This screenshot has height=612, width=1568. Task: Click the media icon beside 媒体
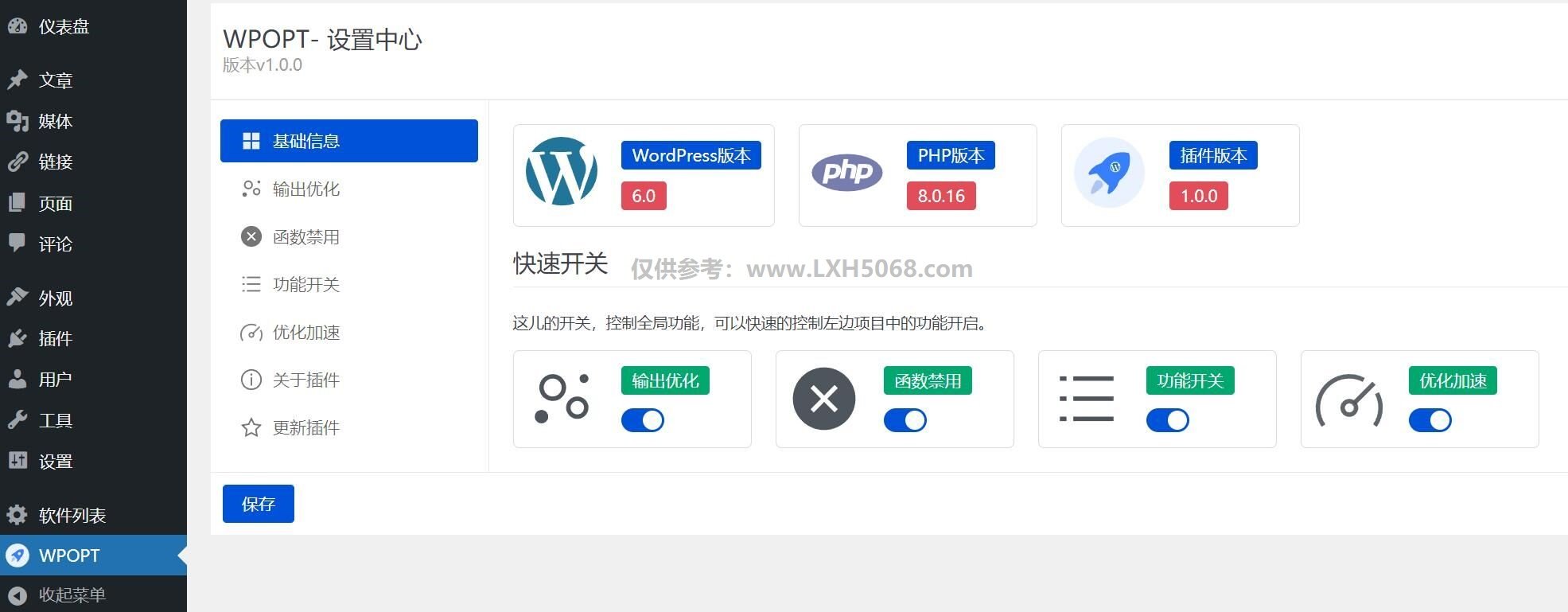tap(18, 121)
